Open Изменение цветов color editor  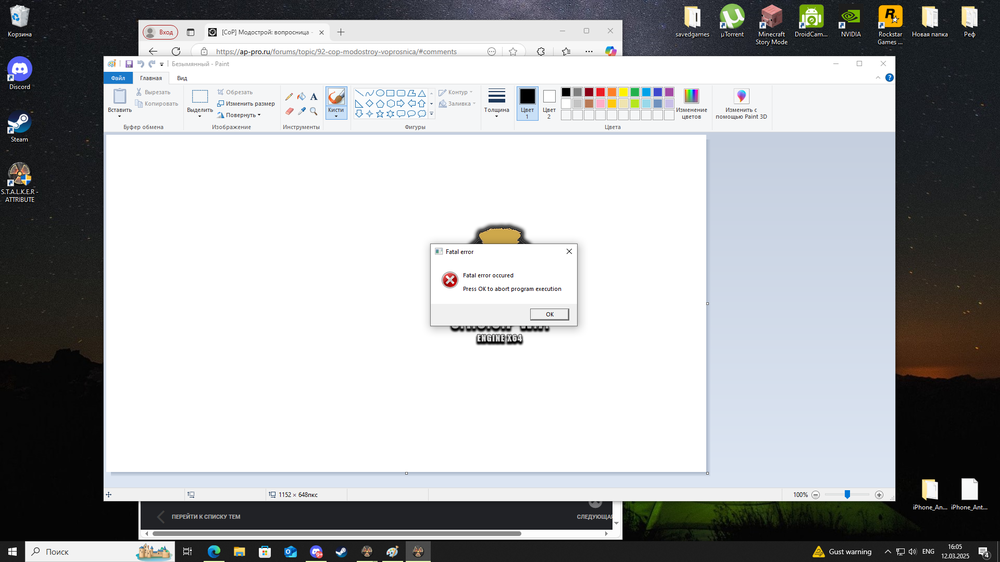coord(691,103)
